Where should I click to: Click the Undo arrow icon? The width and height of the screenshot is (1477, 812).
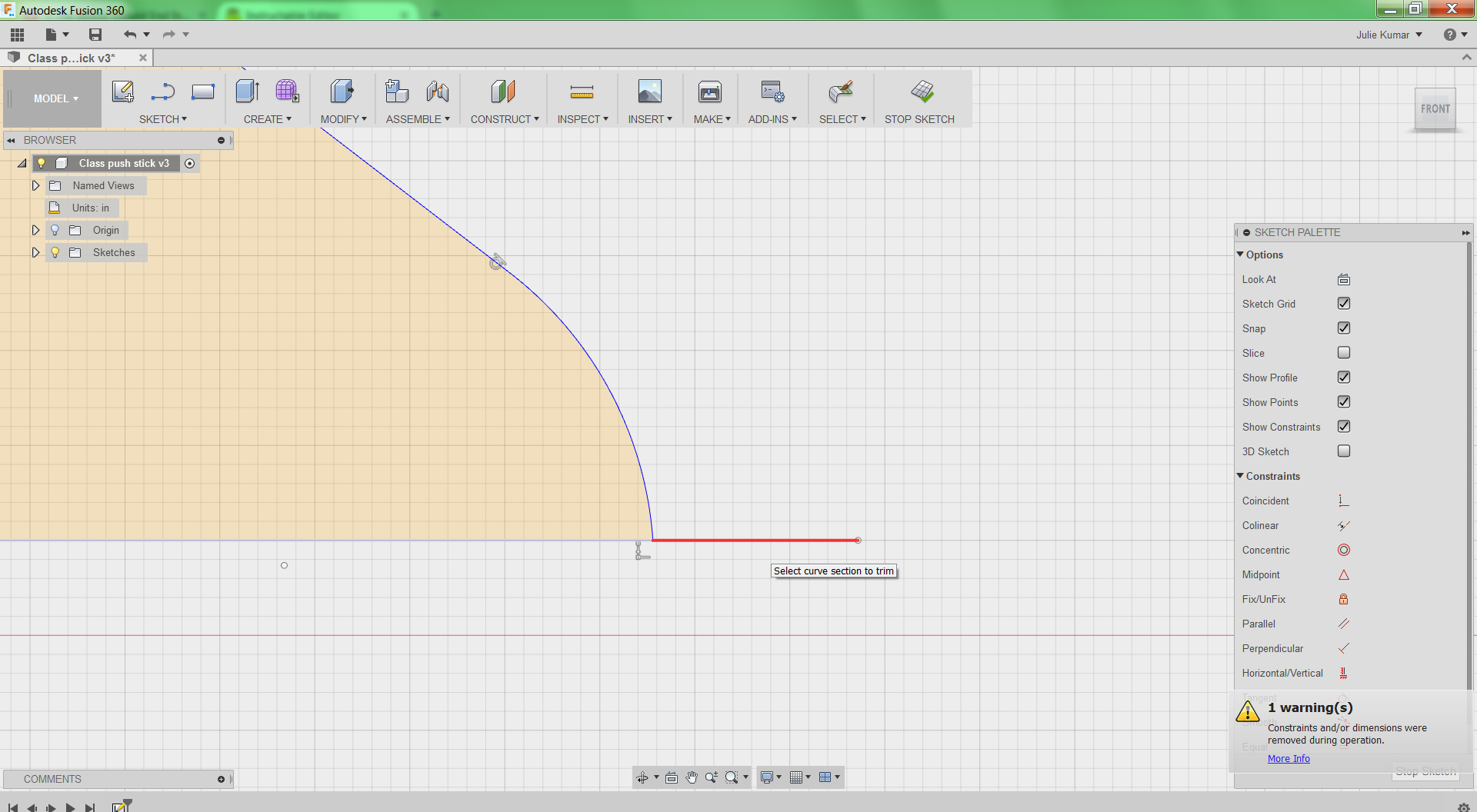[x=130, y=35]
